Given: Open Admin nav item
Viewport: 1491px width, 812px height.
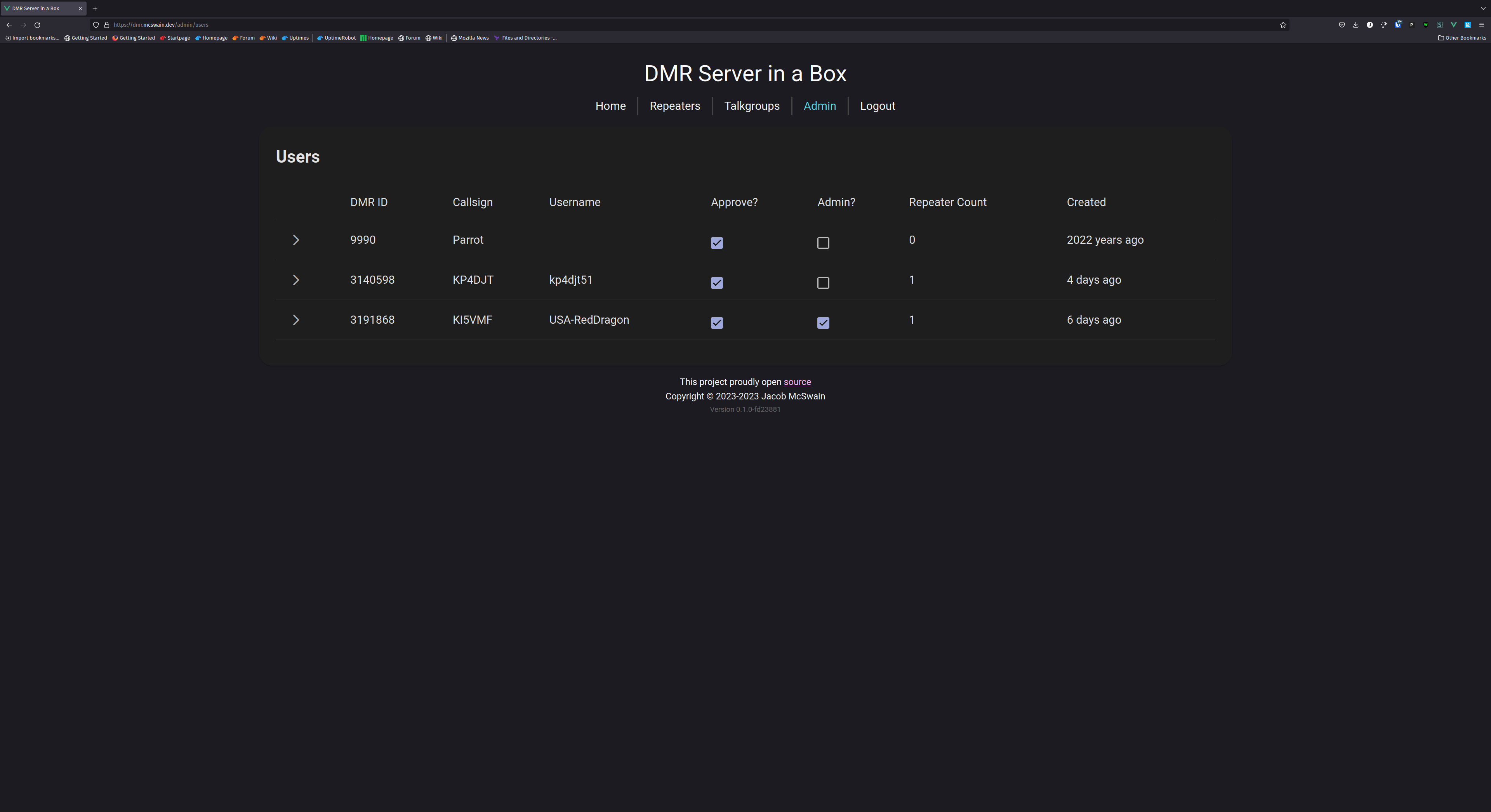Looking at the screenshot, I should (x=820, y=106).
